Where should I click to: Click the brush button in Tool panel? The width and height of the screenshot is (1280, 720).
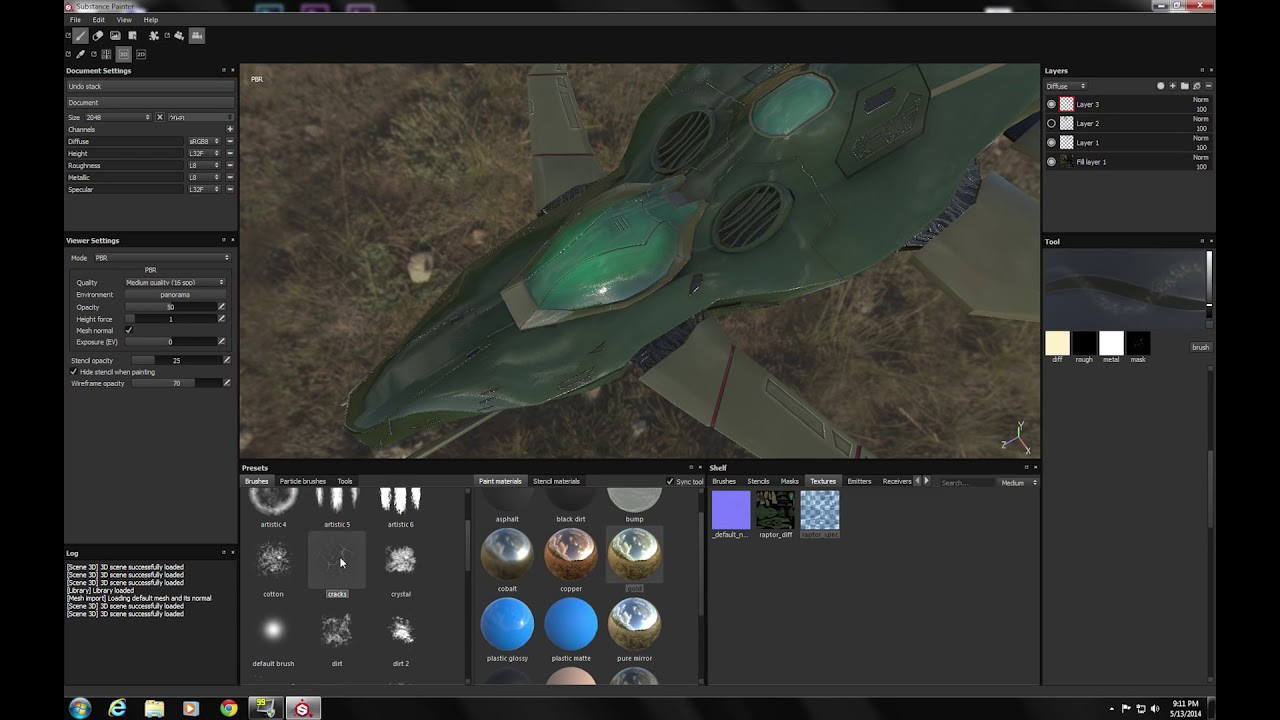(1200, 347)
